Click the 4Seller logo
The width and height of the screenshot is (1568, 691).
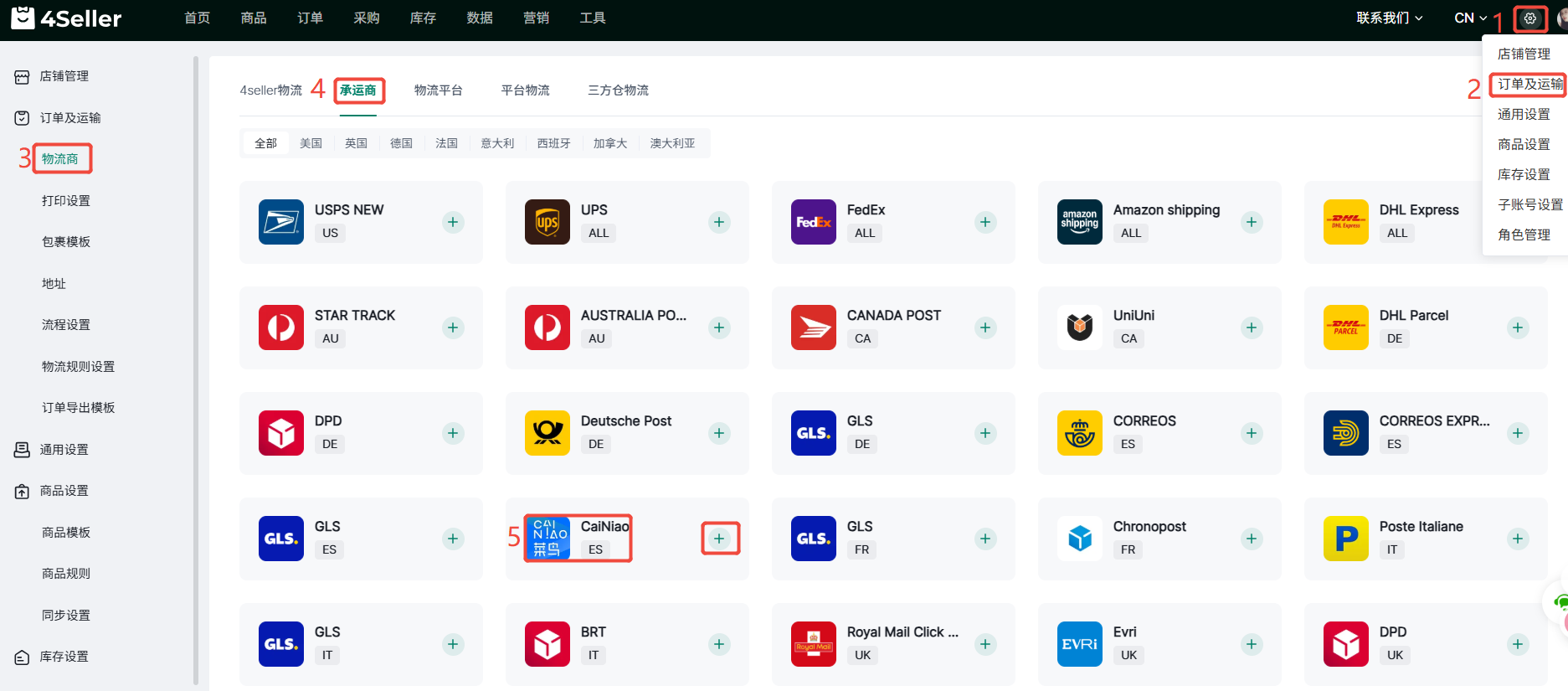pos(66,18)
